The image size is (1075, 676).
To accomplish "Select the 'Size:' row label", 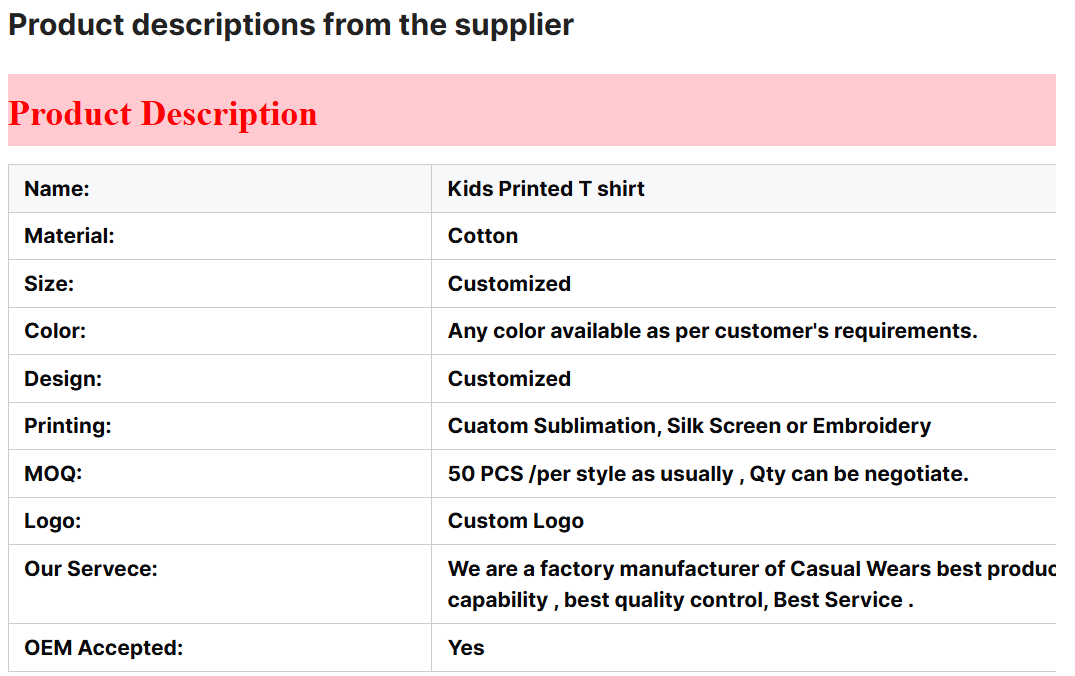I will (x=49, y=284).
